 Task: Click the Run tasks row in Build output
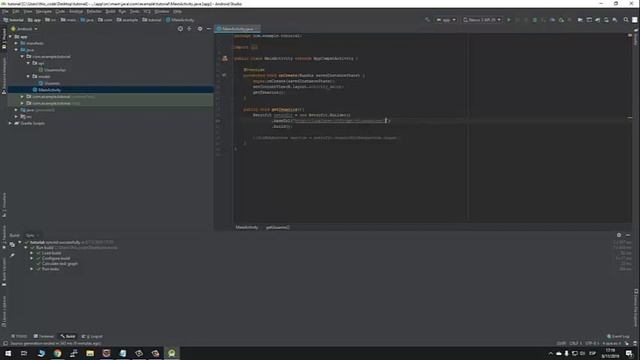[50, 269]
